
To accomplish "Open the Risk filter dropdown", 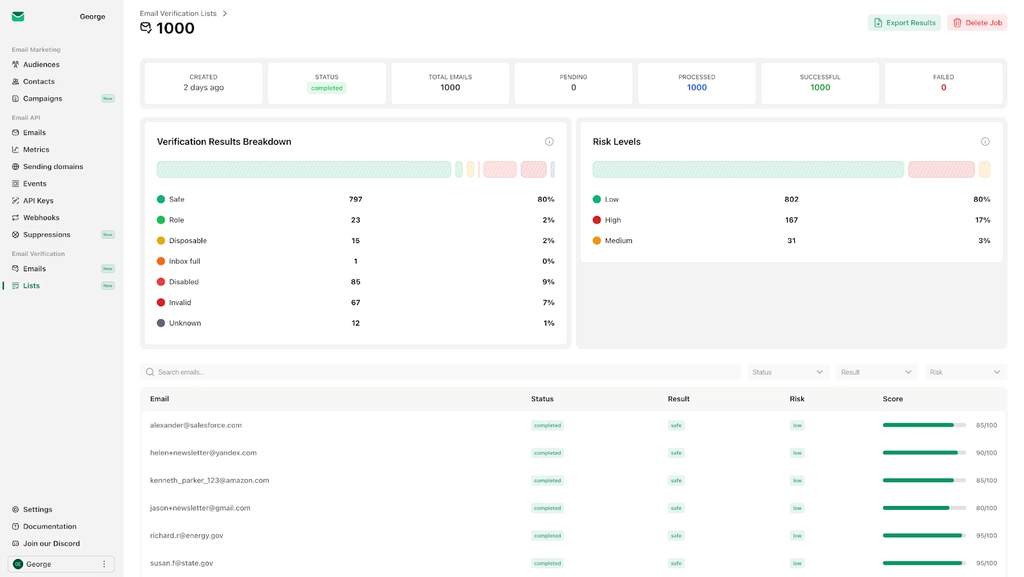I will (964, 371).
